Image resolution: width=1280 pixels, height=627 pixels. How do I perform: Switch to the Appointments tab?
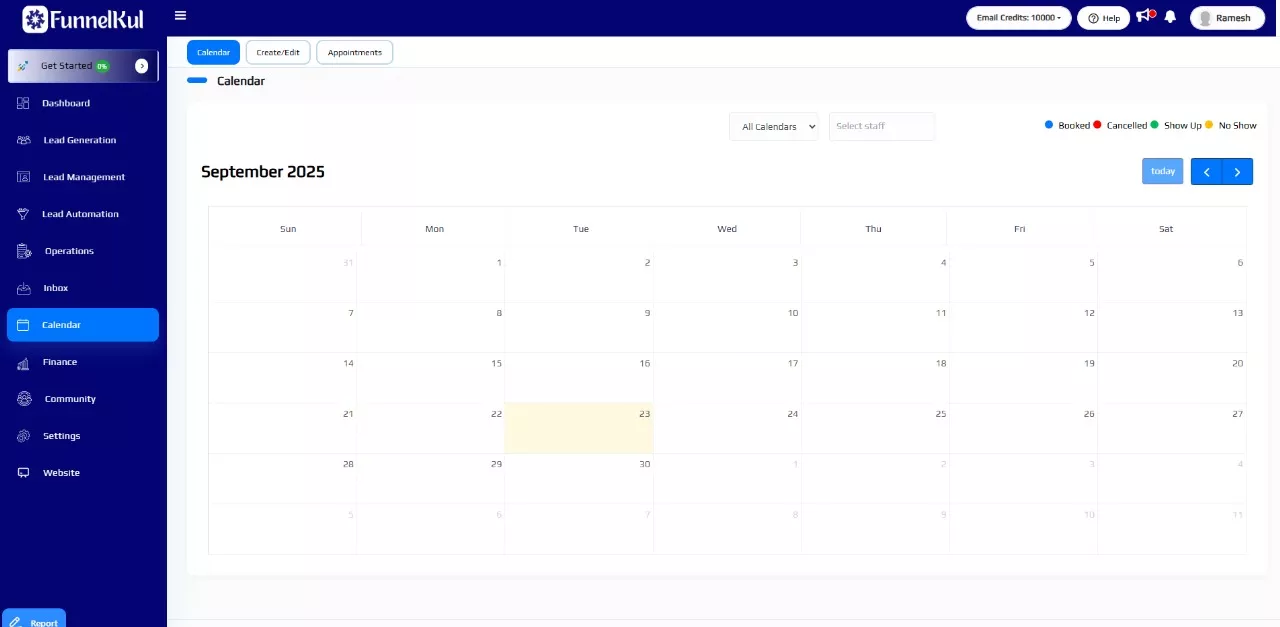point(355,52)
